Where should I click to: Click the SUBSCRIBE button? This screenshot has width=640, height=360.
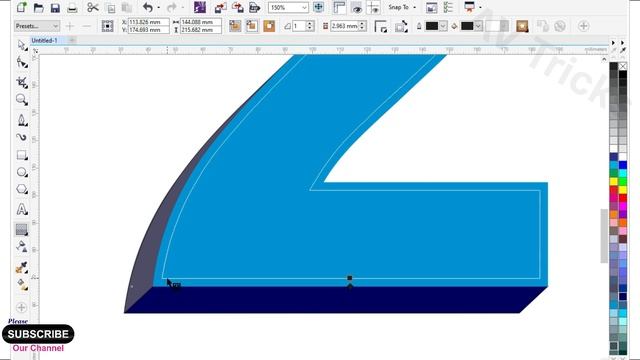click(38, 334)
